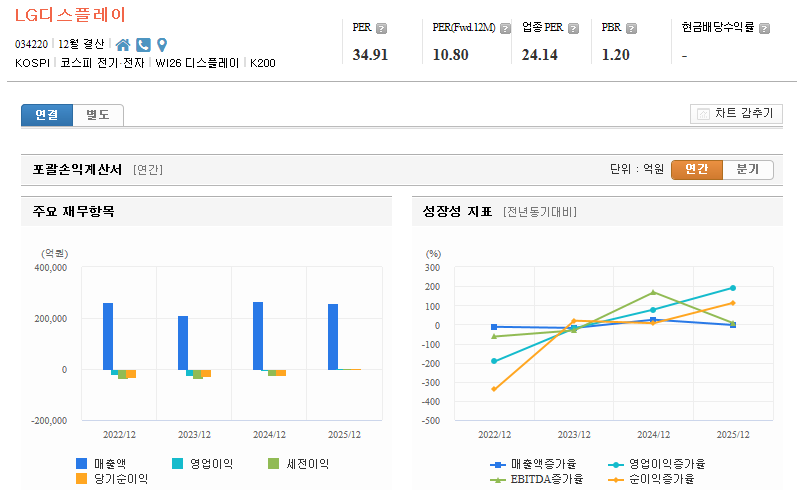Select the 연간 annual view toggle
This screenshot has width=805, height=490.
(697, 169)
